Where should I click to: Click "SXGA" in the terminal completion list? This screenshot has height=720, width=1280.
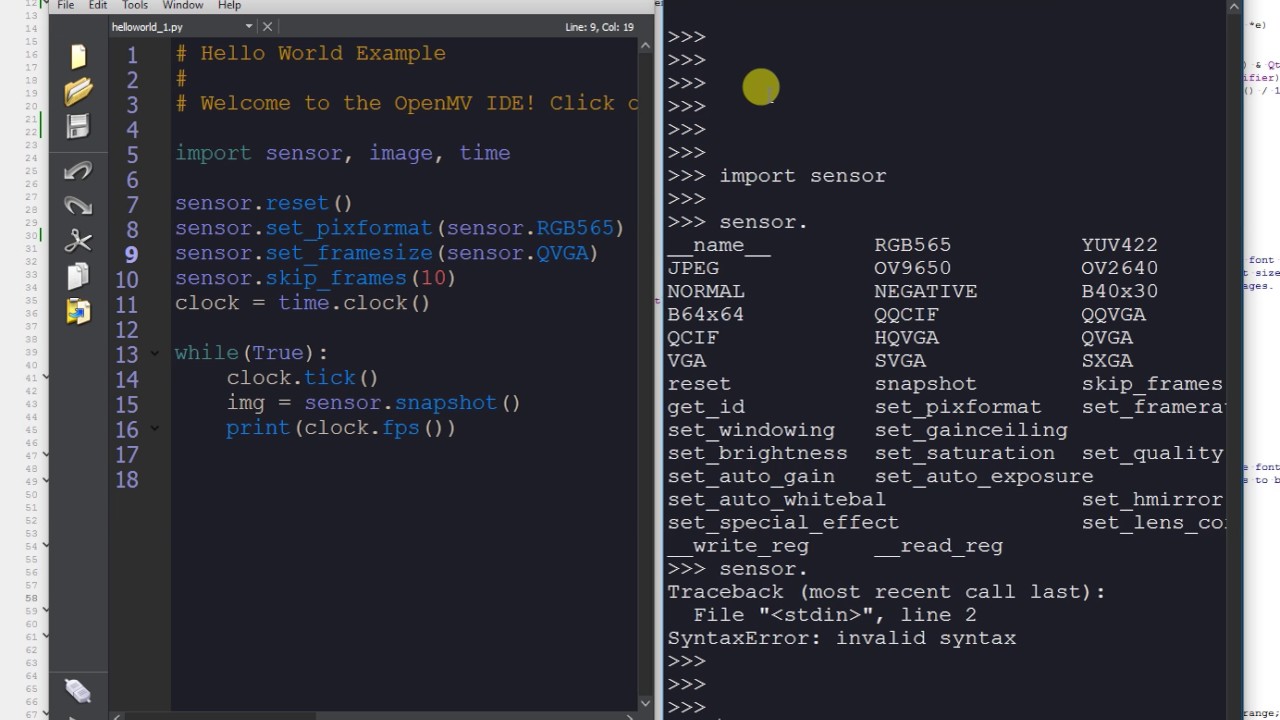[x=1106, y=360]
